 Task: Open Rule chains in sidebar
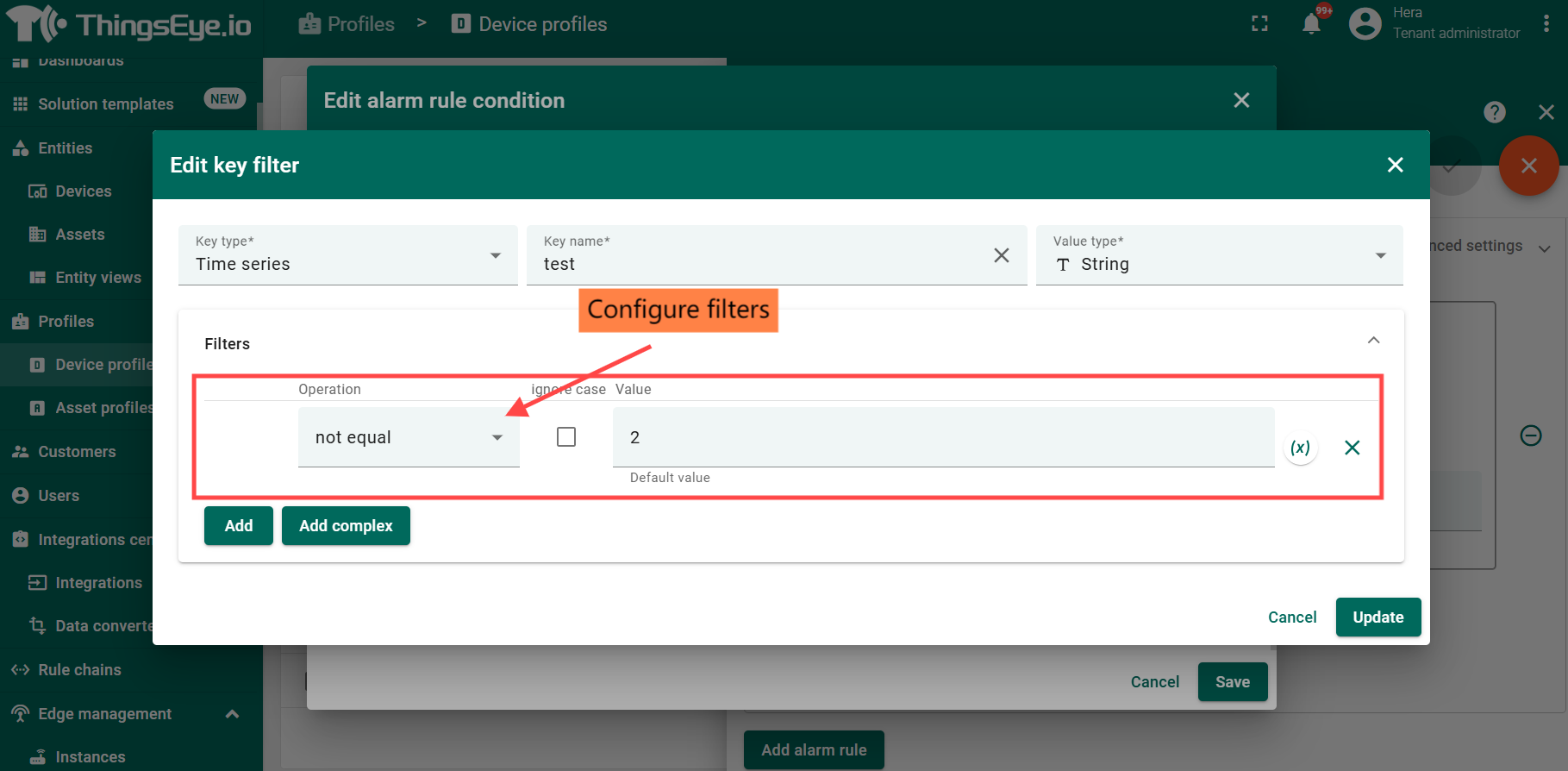coord(79,670)
